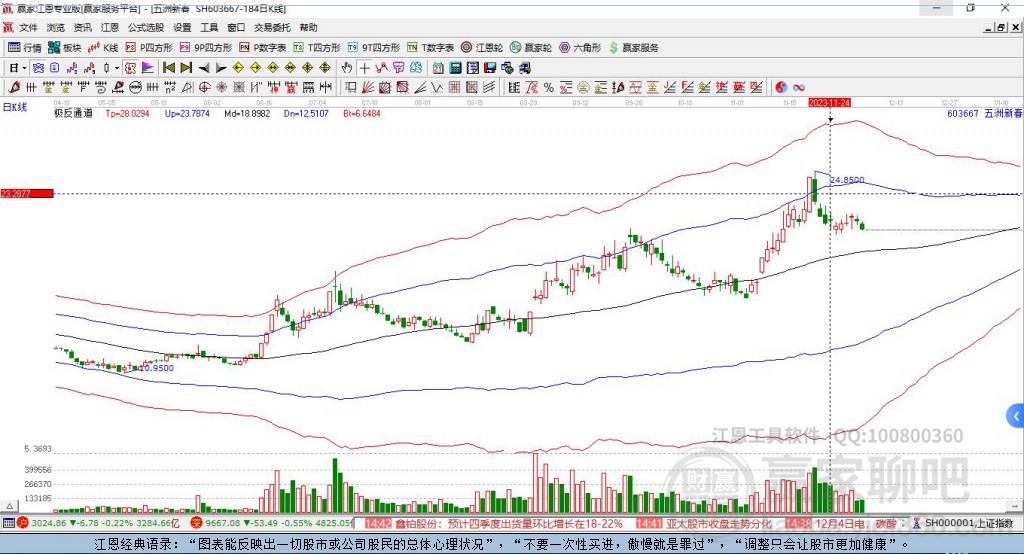Open the 江恩轮 Gann wheel

(x=482, y=48)
